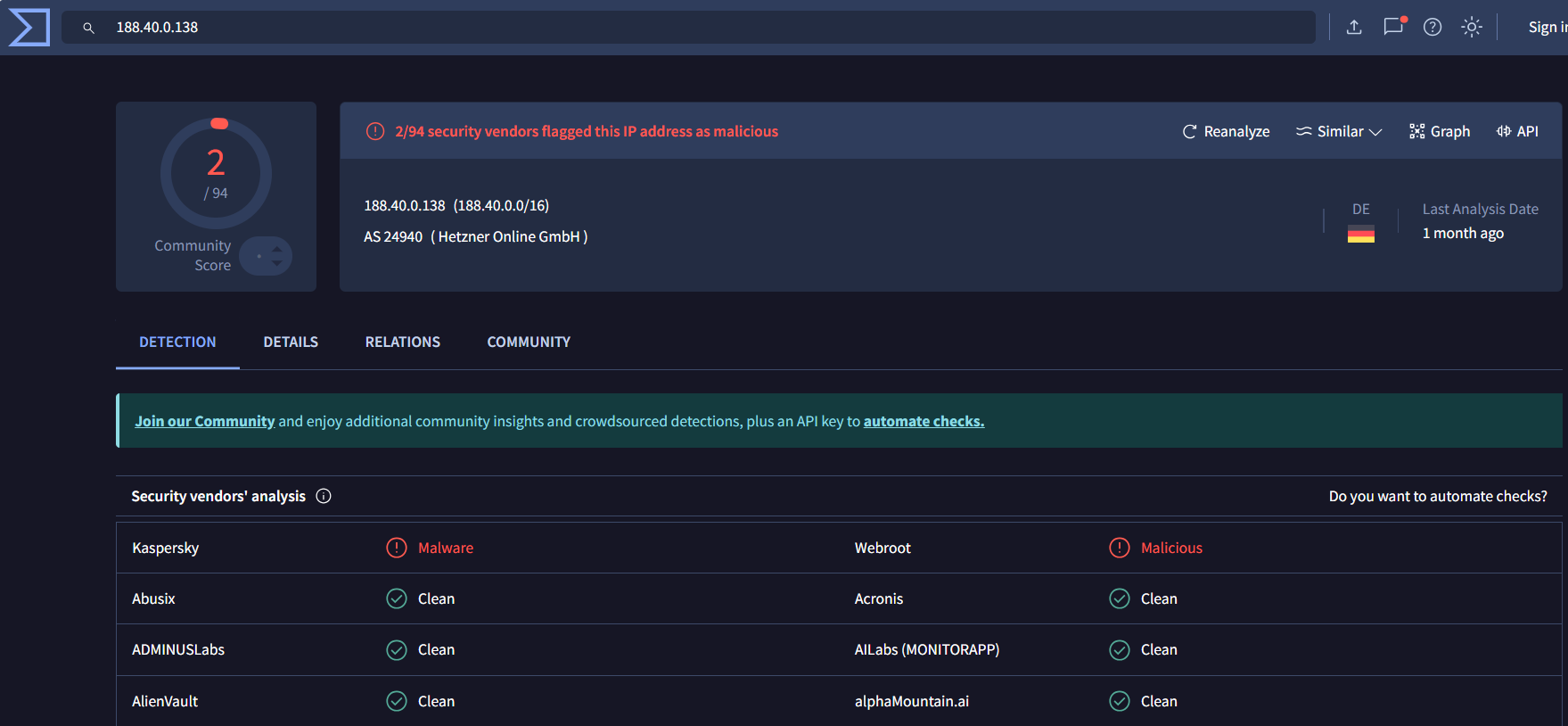The width and height of the screenshot is (1568, 726).
Task: Select the AS 24940 Hetzner Online GmbH text
Action: click(476, 236)
